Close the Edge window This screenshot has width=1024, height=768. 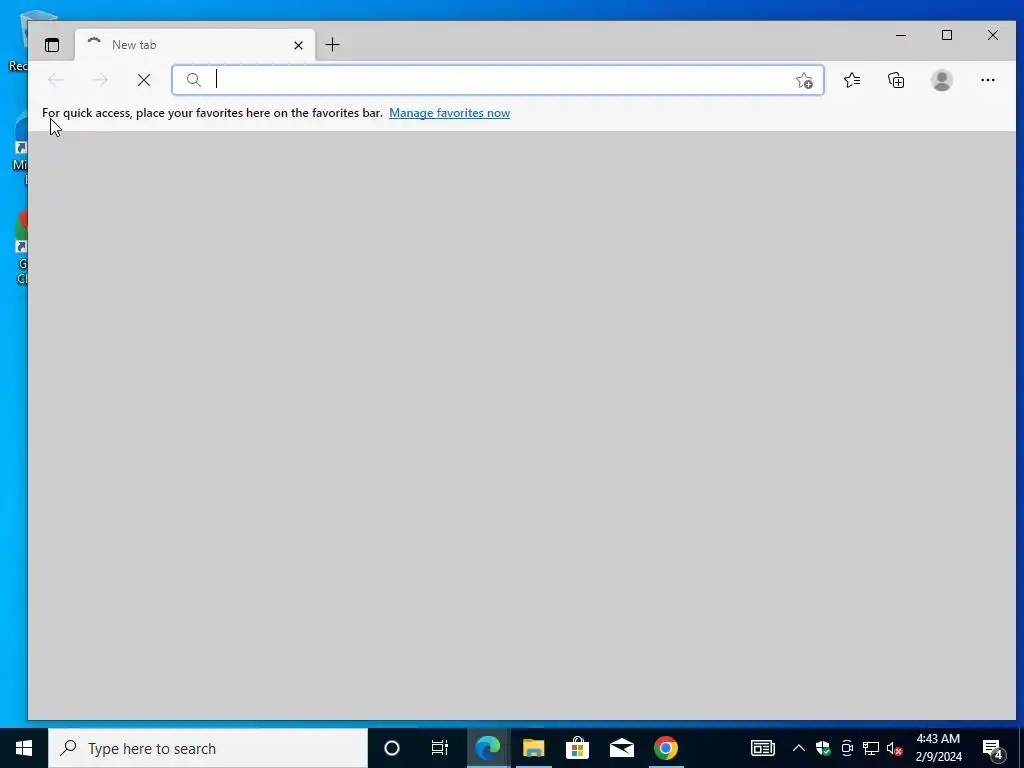[x=993, y=35]
